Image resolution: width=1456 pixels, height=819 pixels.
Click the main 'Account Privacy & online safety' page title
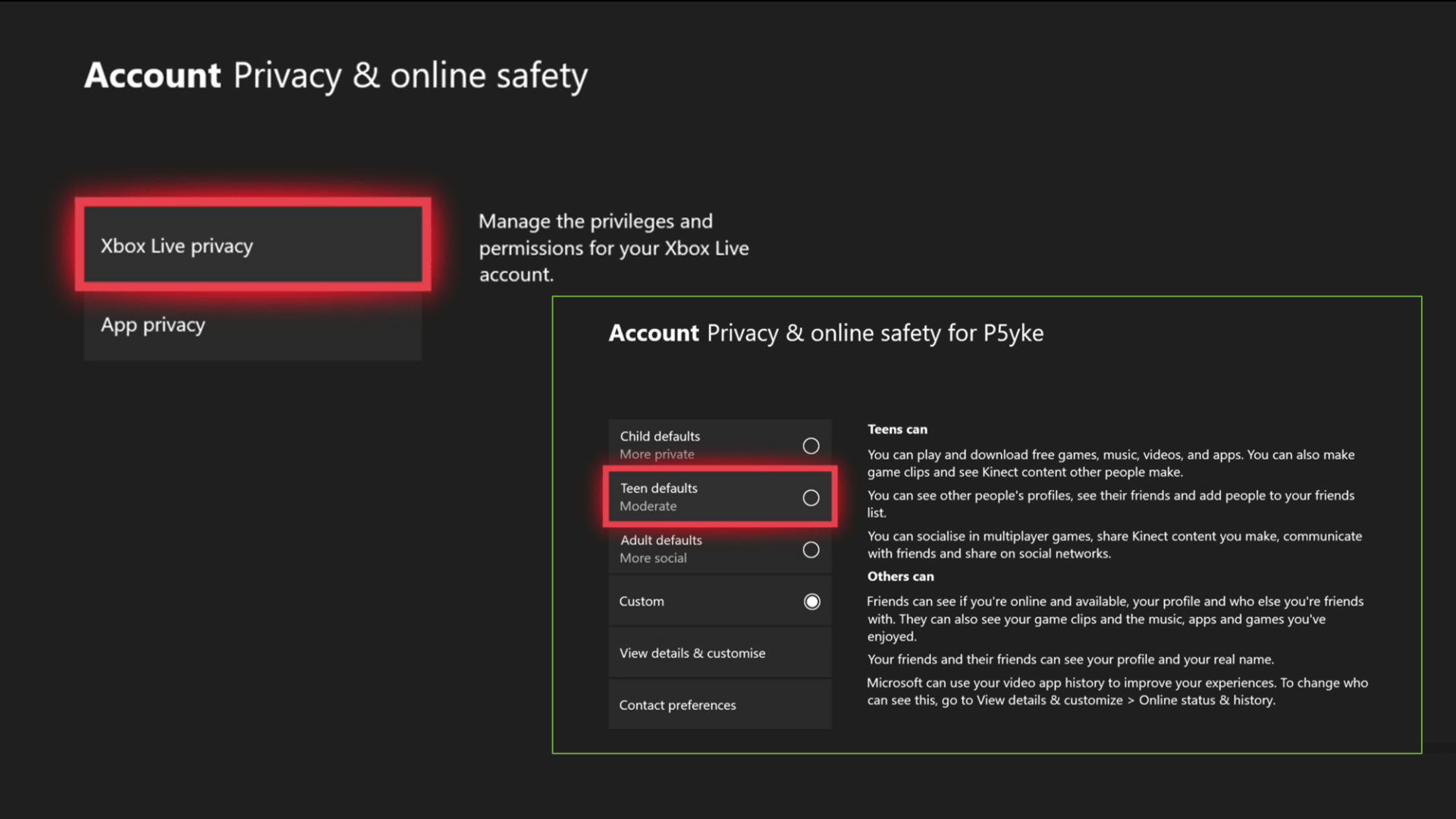point(336,76)
